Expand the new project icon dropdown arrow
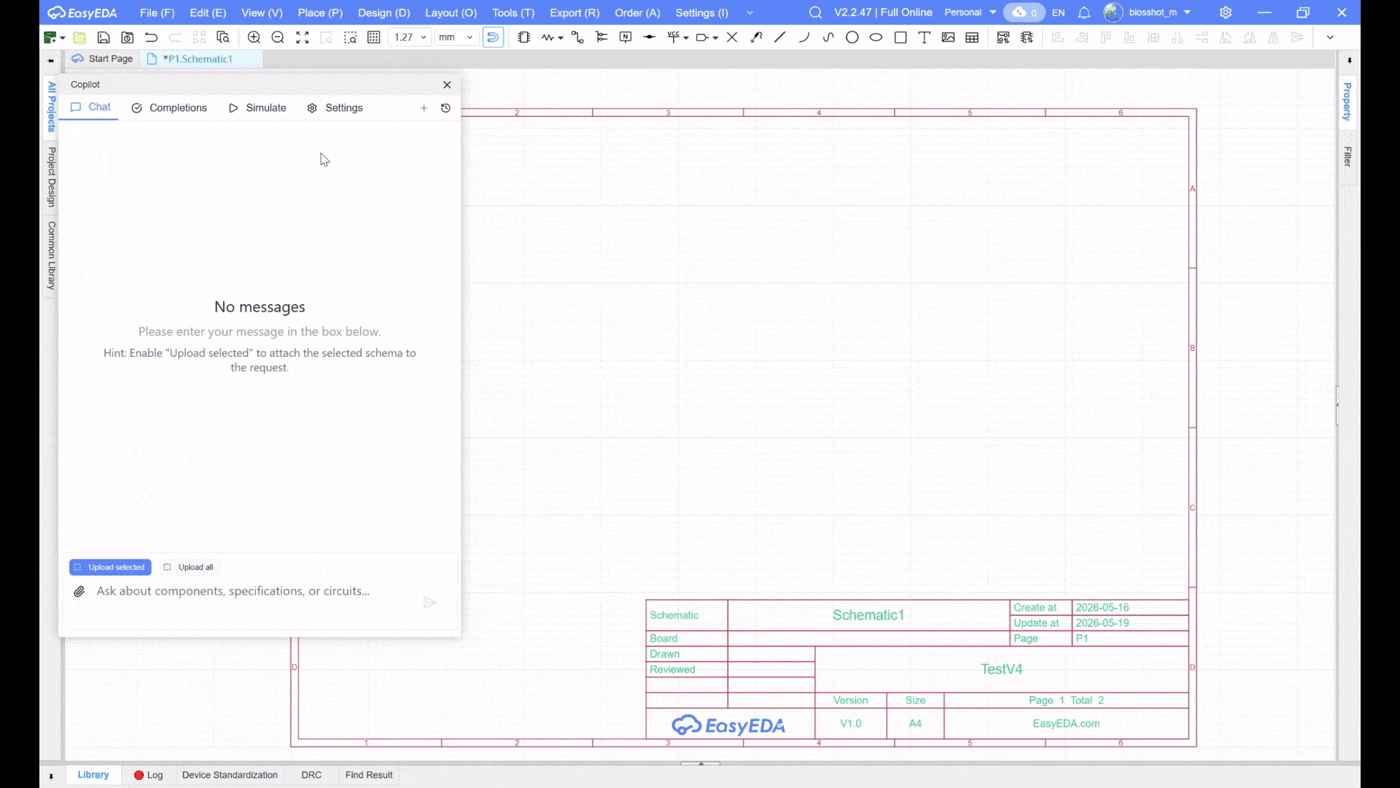This screenshot has width=1400, height=788. point(62,38)
